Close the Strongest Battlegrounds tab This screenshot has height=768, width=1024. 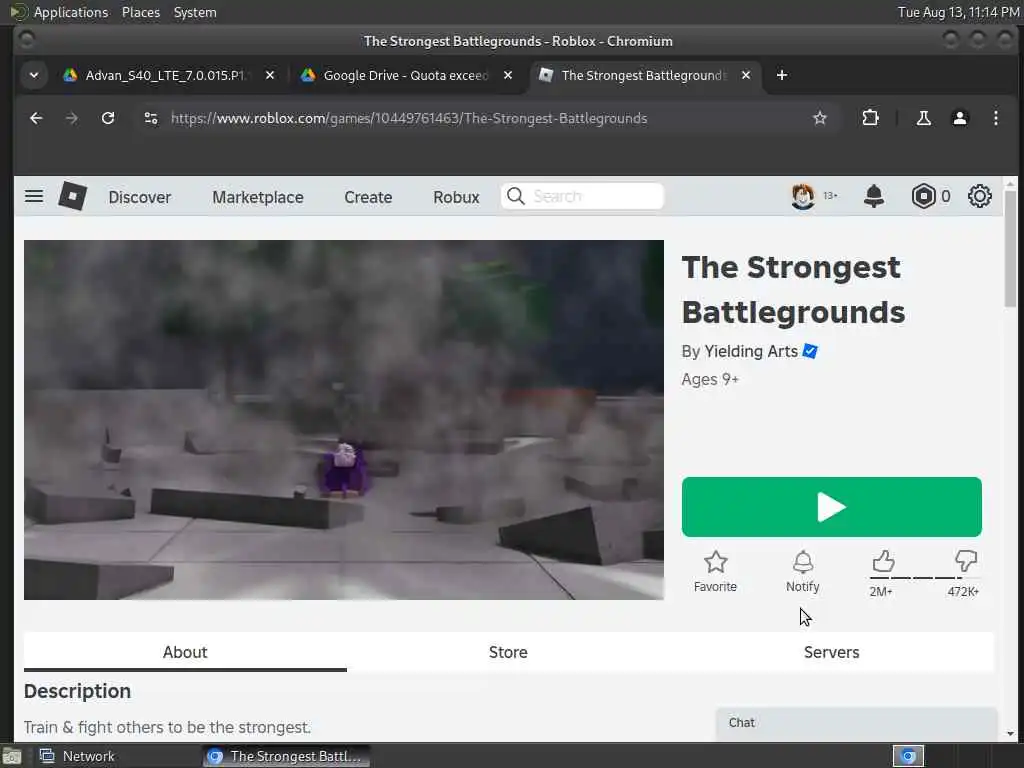pos(746,75)
